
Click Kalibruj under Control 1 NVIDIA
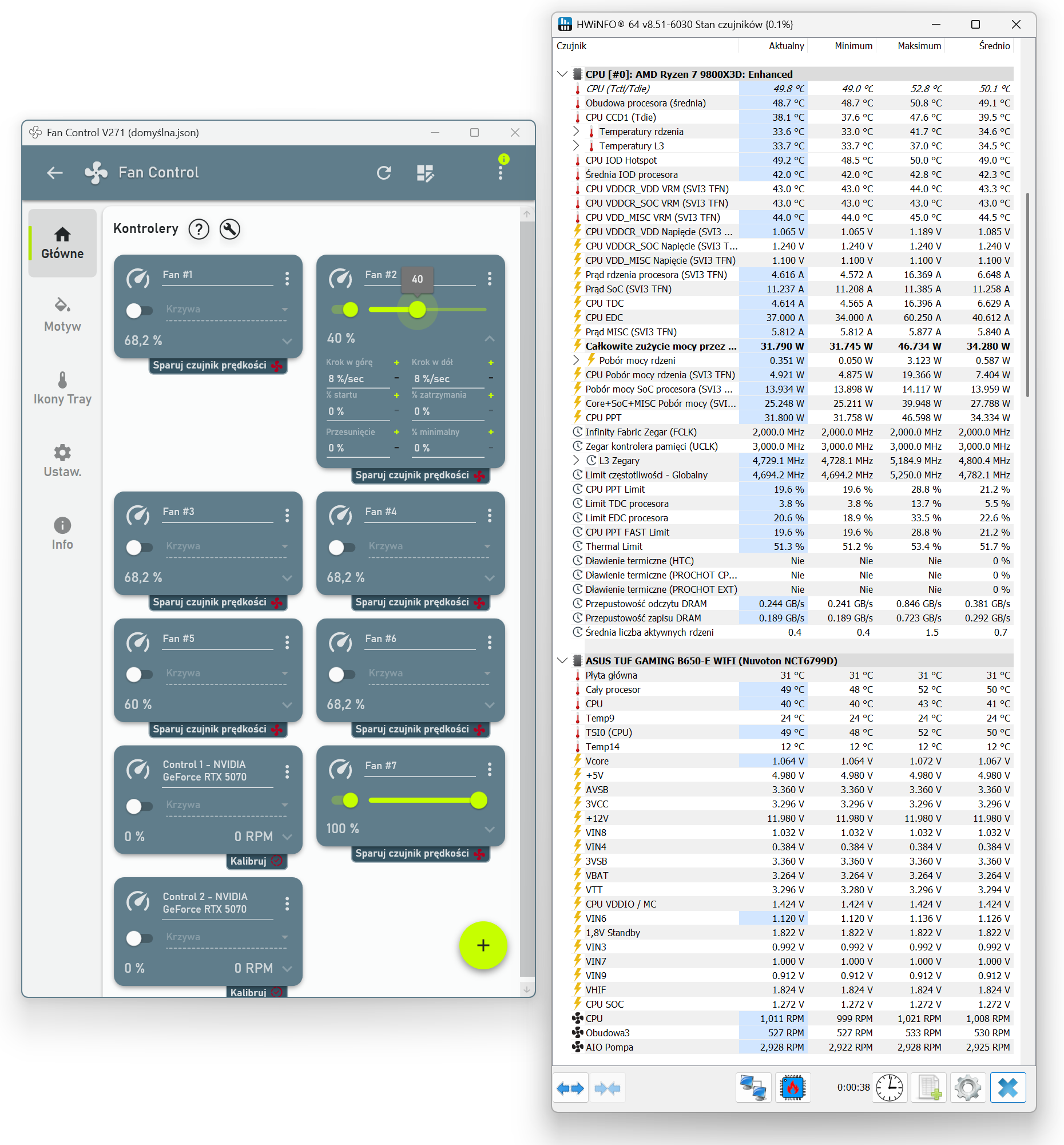pos(256,861)
